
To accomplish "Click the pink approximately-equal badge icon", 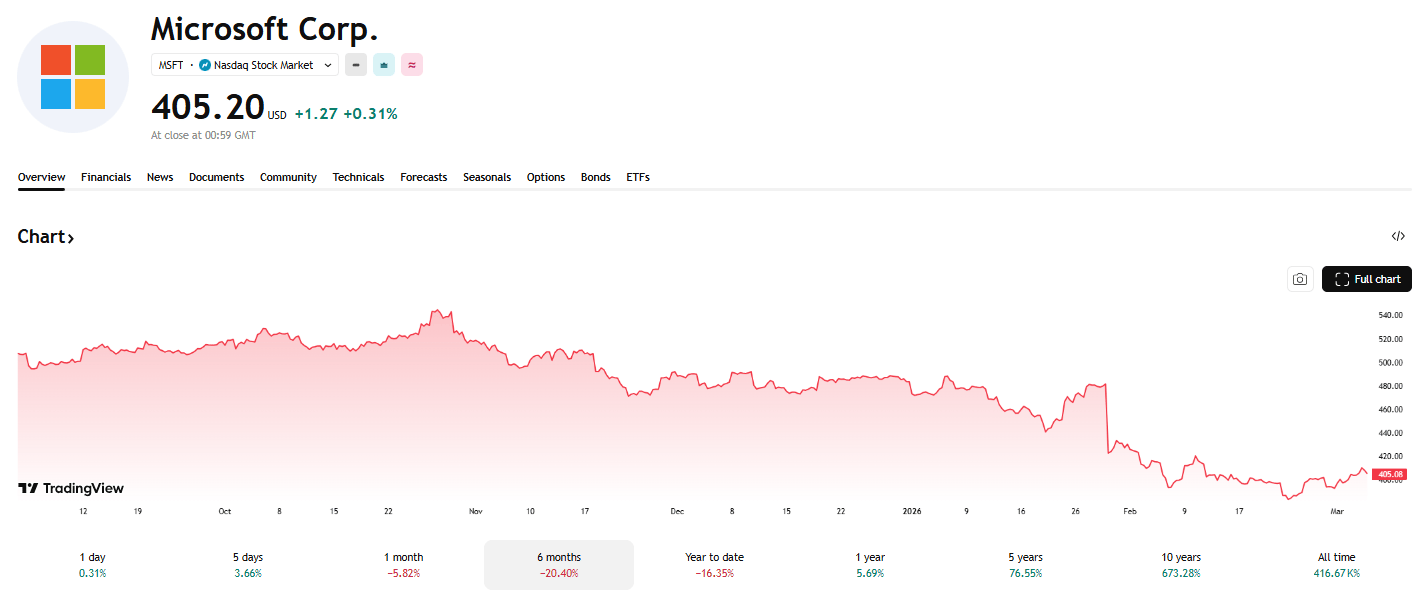I will pyautogui.click(x=412, y=65).
